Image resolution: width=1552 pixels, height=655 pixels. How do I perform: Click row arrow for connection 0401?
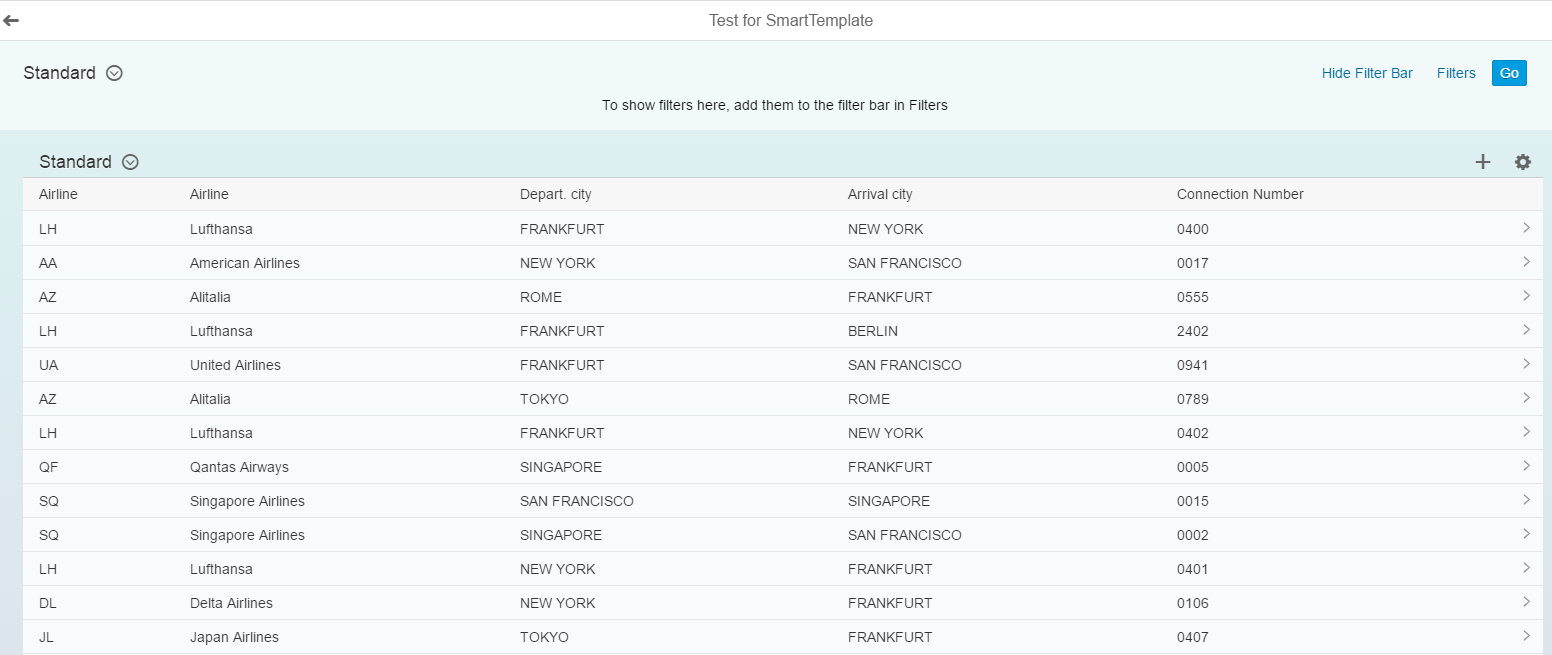1526,568
